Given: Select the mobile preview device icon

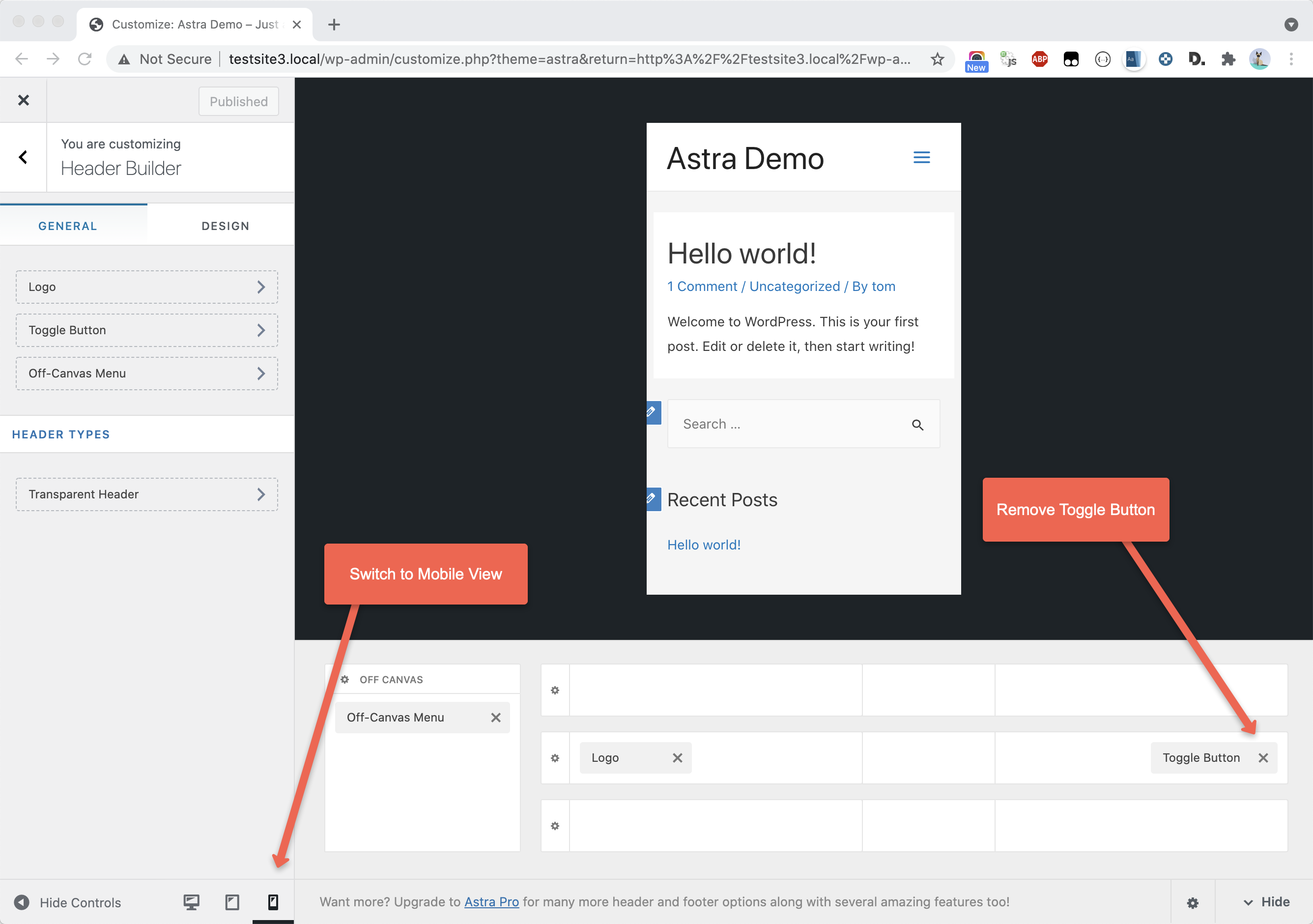Looking at the screenshot, I should 273,902.
